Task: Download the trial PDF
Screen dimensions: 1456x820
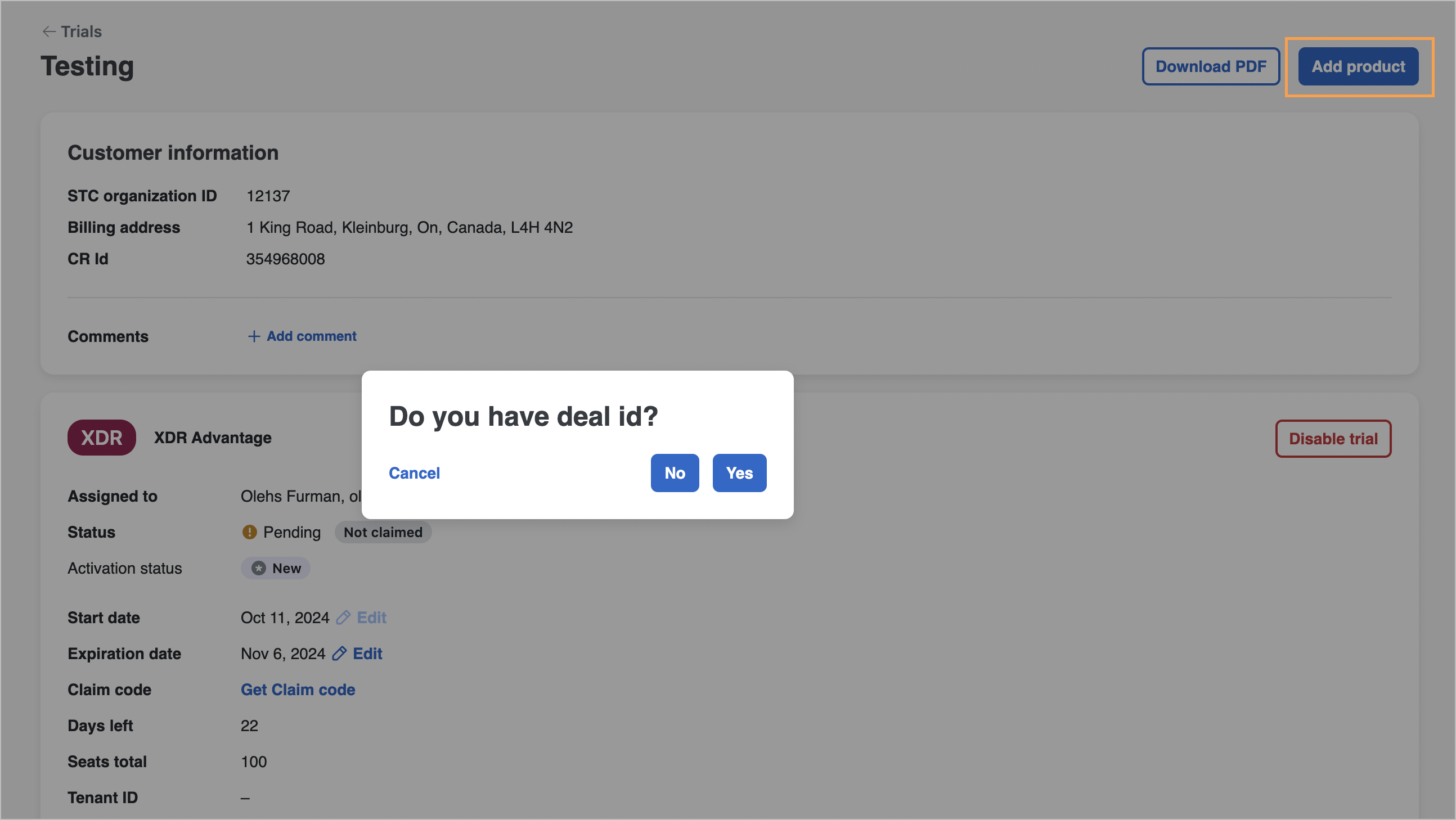Action: (x=1211, y=67)
